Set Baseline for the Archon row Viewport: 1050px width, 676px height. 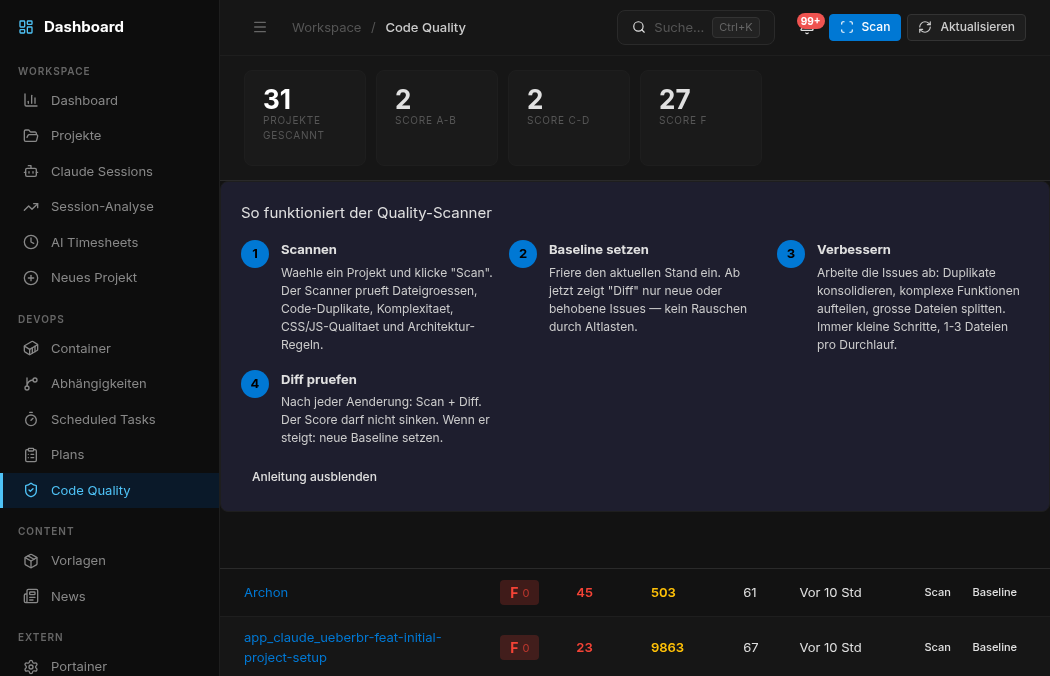coord(994,593)
